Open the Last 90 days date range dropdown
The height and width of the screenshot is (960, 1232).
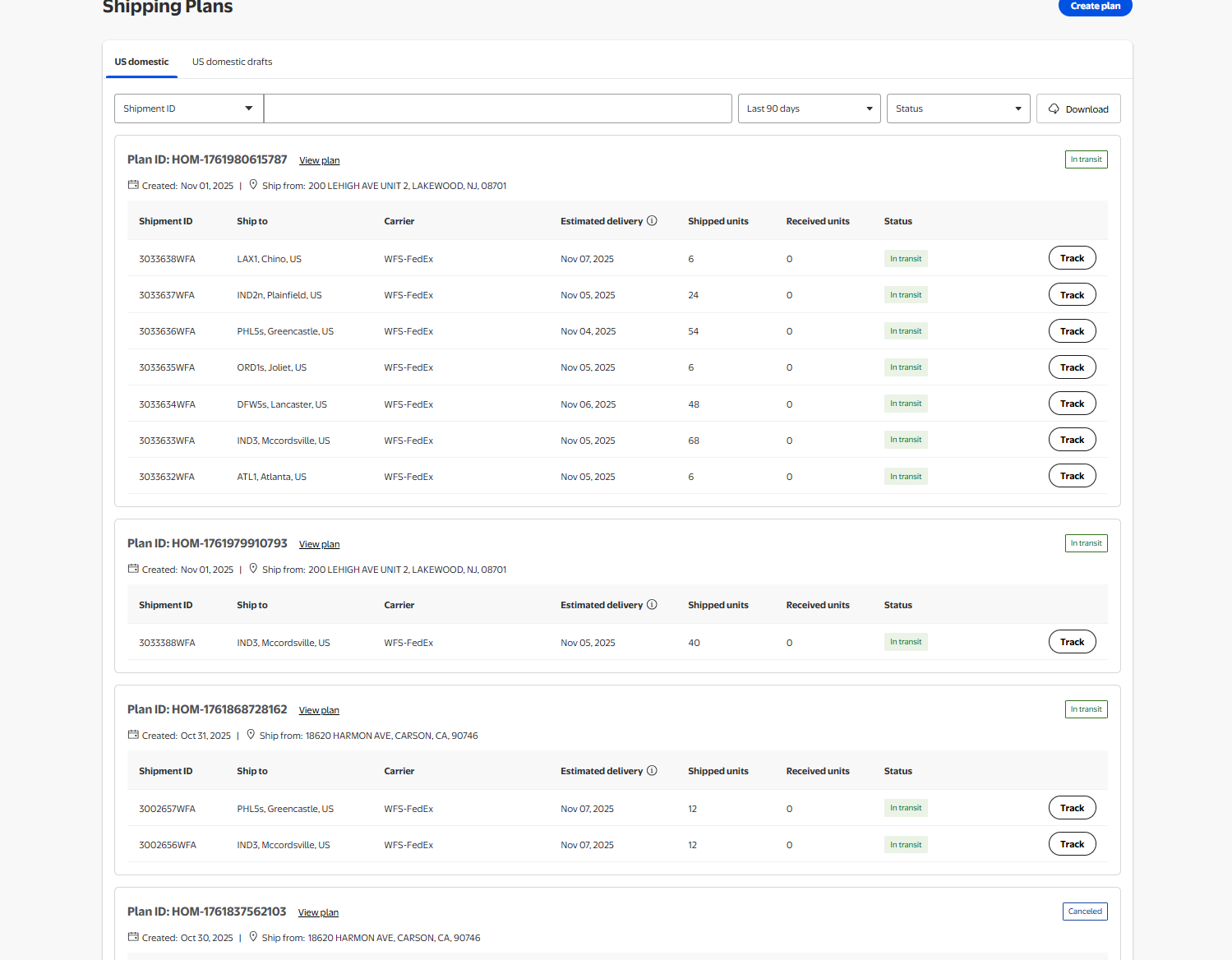point(809,108)
